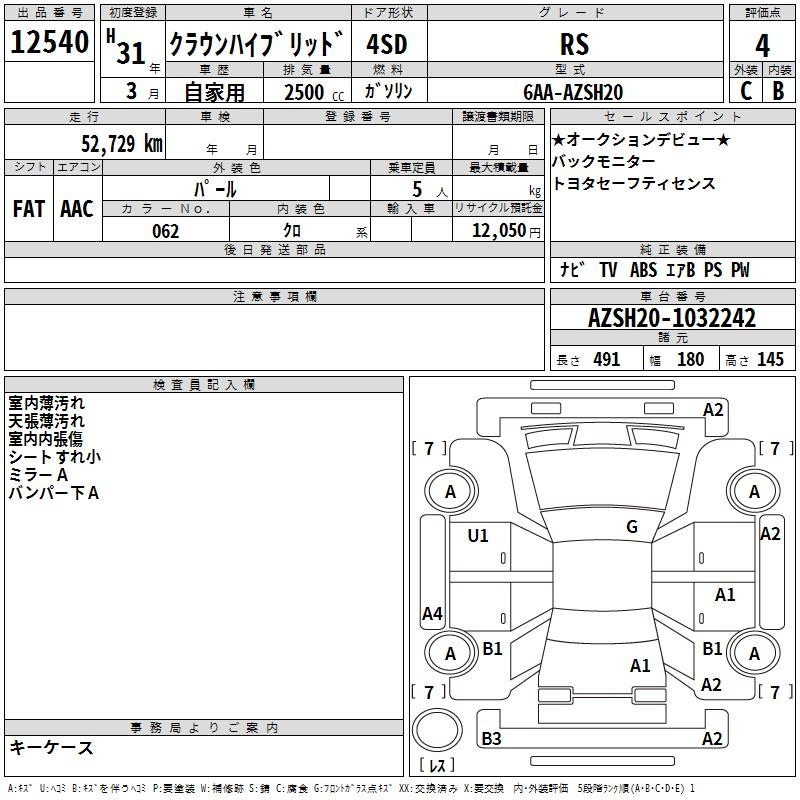Click the length value 491
Image resolution: width=800 pixels, height=800 pixels.
607,359
